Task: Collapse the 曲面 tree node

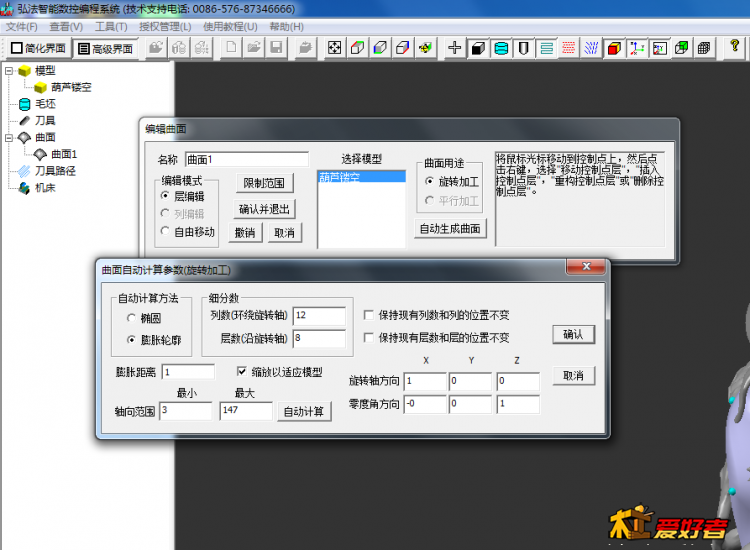Action: pyautogui.click(x=9, y=138)
